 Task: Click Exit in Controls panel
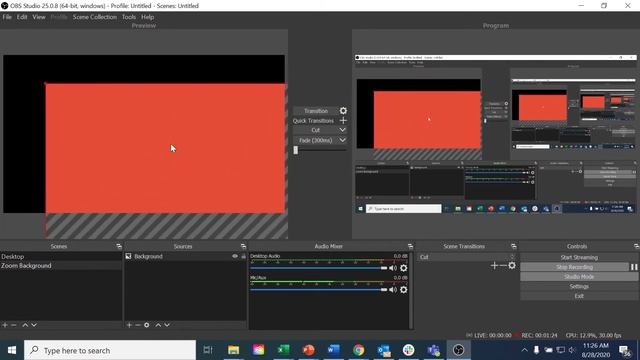click(x=579, y=296)
